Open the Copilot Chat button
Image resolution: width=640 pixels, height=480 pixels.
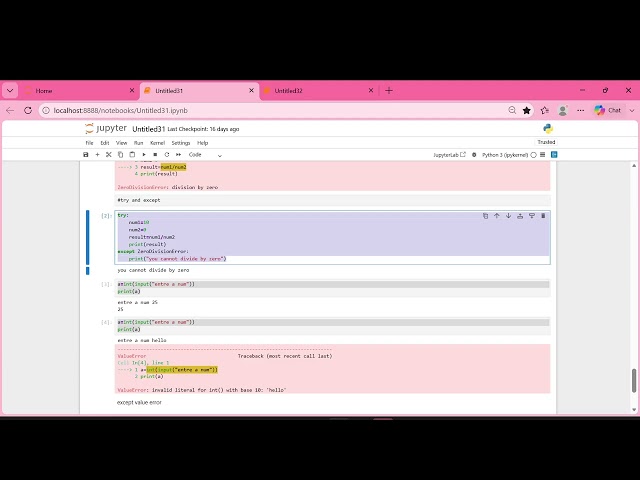pos(608,110)
